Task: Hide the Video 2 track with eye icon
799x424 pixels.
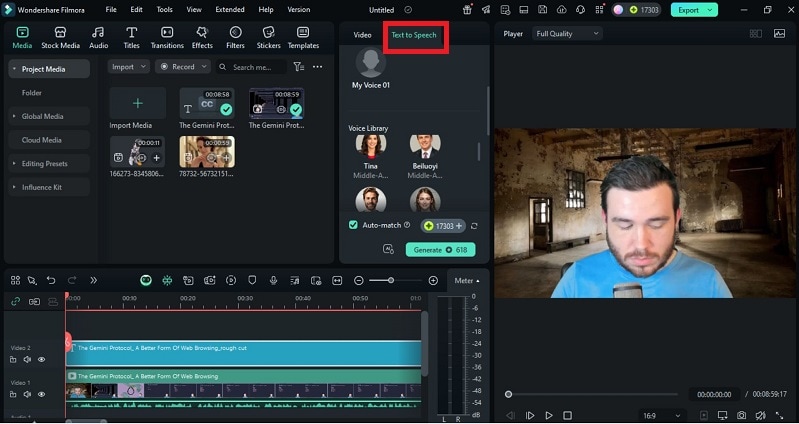Action: tap(41, 360)
